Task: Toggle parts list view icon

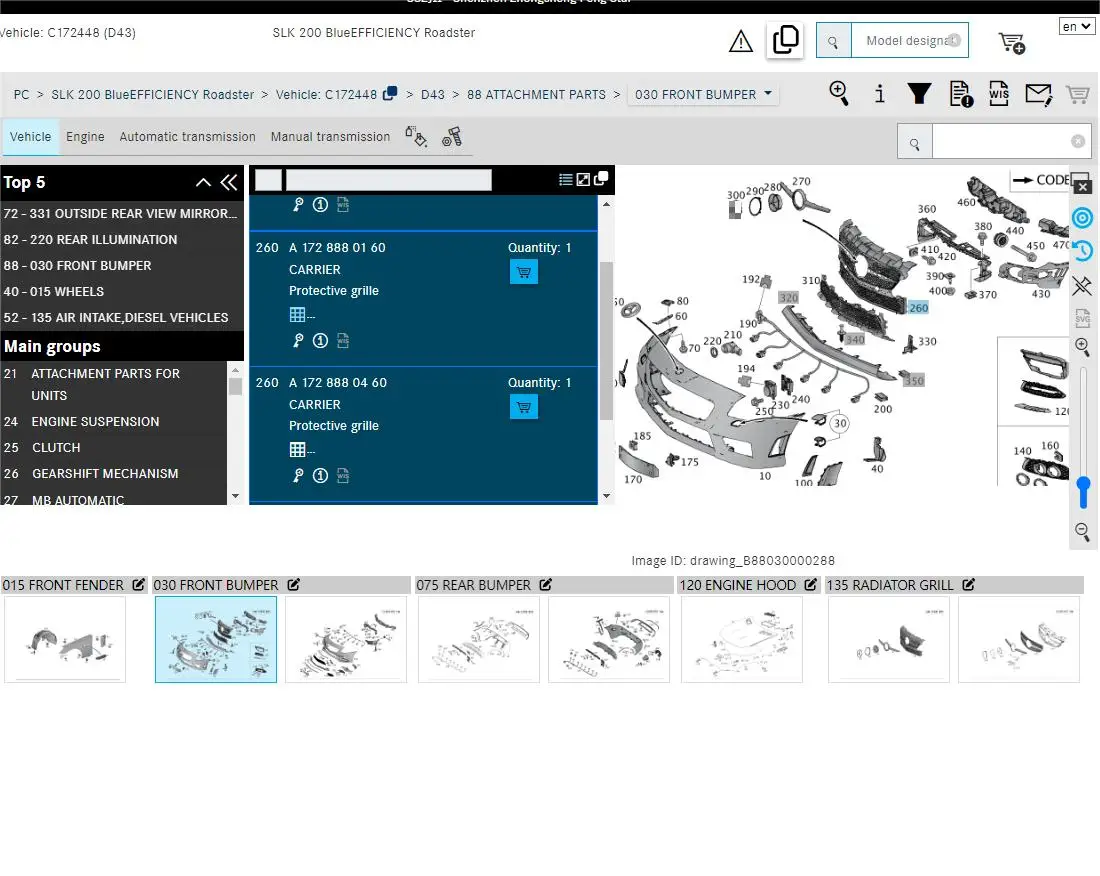Action: coord(566,180)
